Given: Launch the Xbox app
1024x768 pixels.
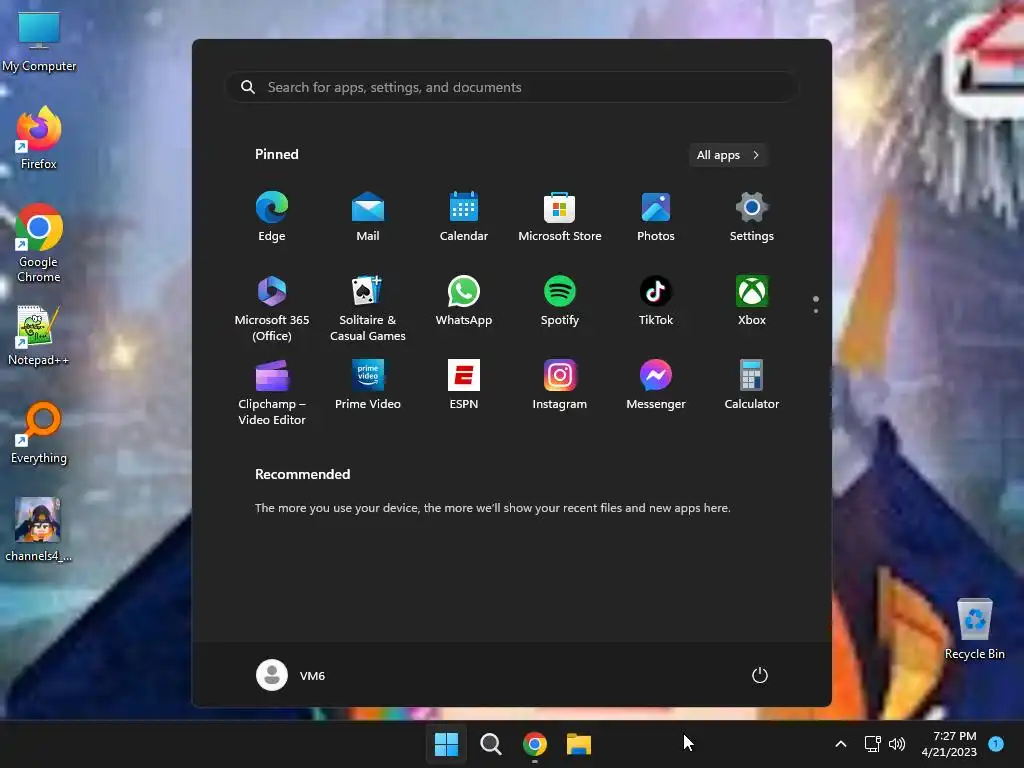Looking at the screenshot, I should coord(752,301).
